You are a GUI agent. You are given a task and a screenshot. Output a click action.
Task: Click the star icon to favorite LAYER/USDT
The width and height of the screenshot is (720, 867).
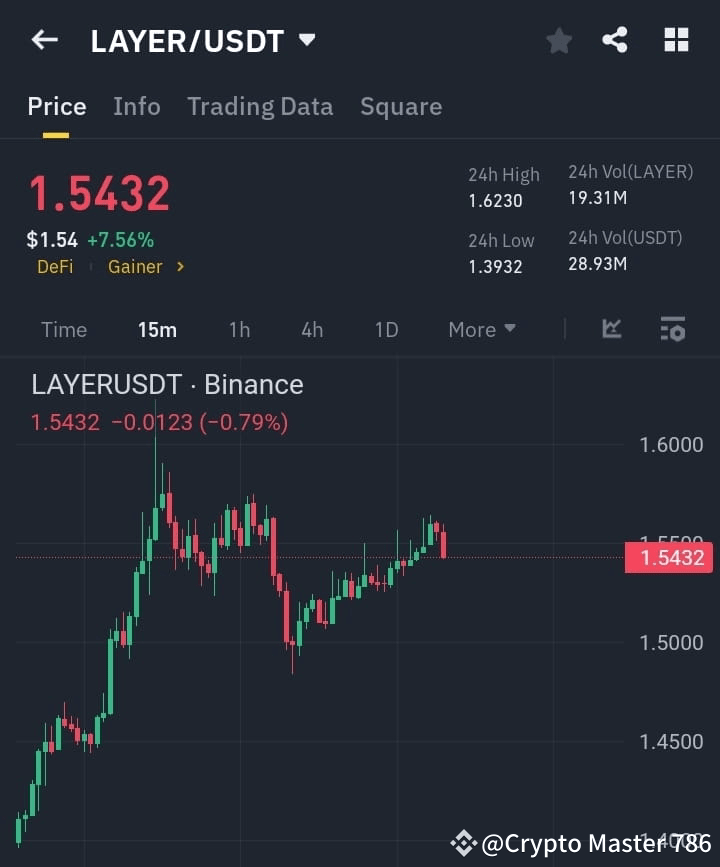[558, 40]
